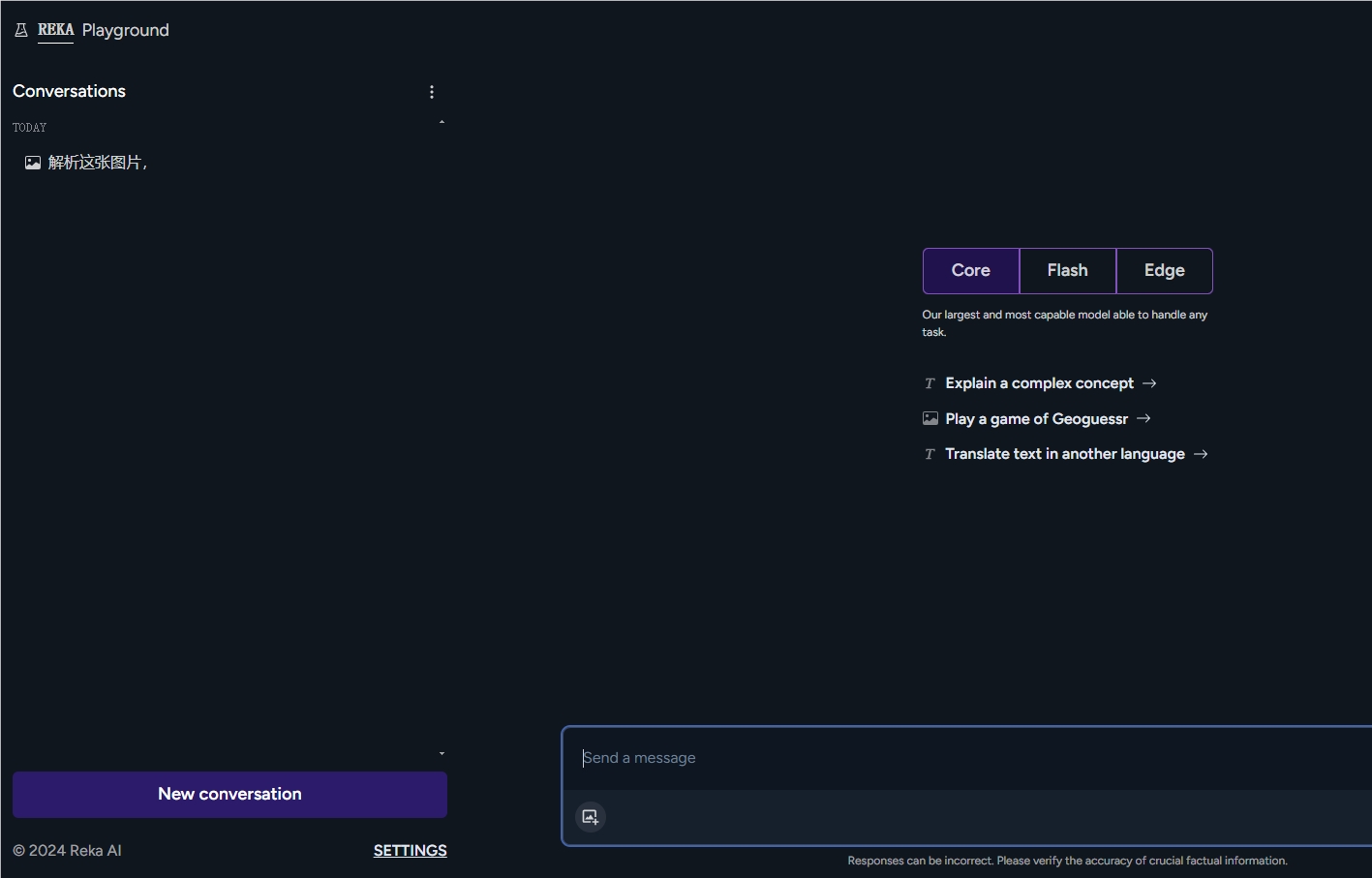Viewport: 1372px width, 878px height.
Task: Open the REKA logo link
Action: pos(55,30)
